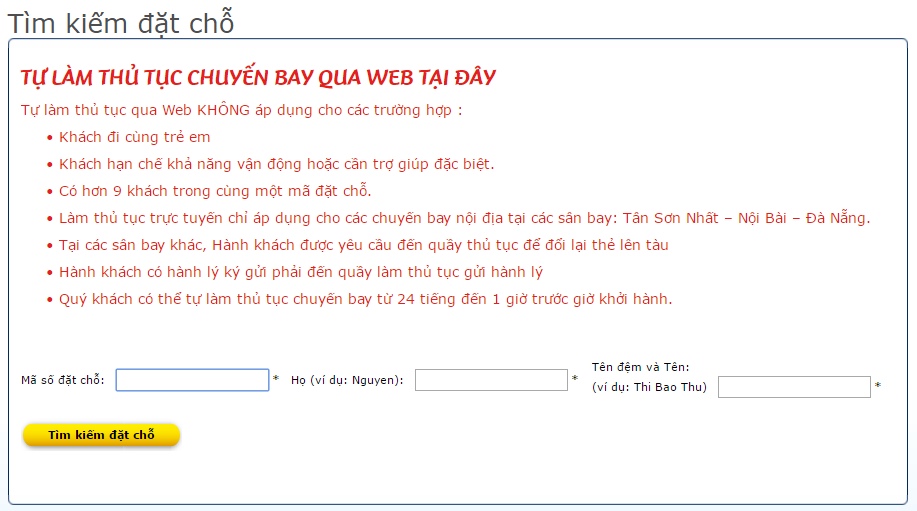Click the page title Tìm kiếm đặt chỗ

point(127,23)
